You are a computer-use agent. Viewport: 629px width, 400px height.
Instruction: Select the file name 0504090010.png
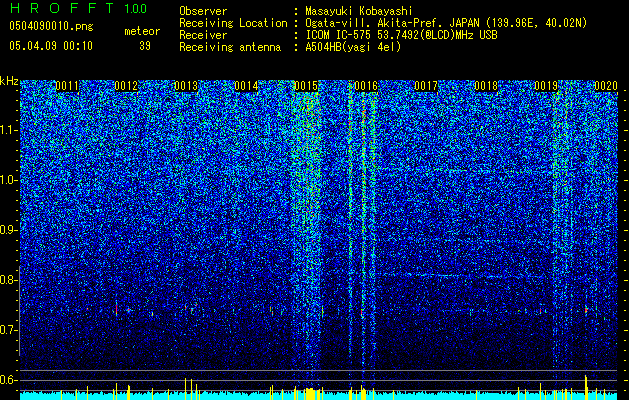click(x=51, y=26)
